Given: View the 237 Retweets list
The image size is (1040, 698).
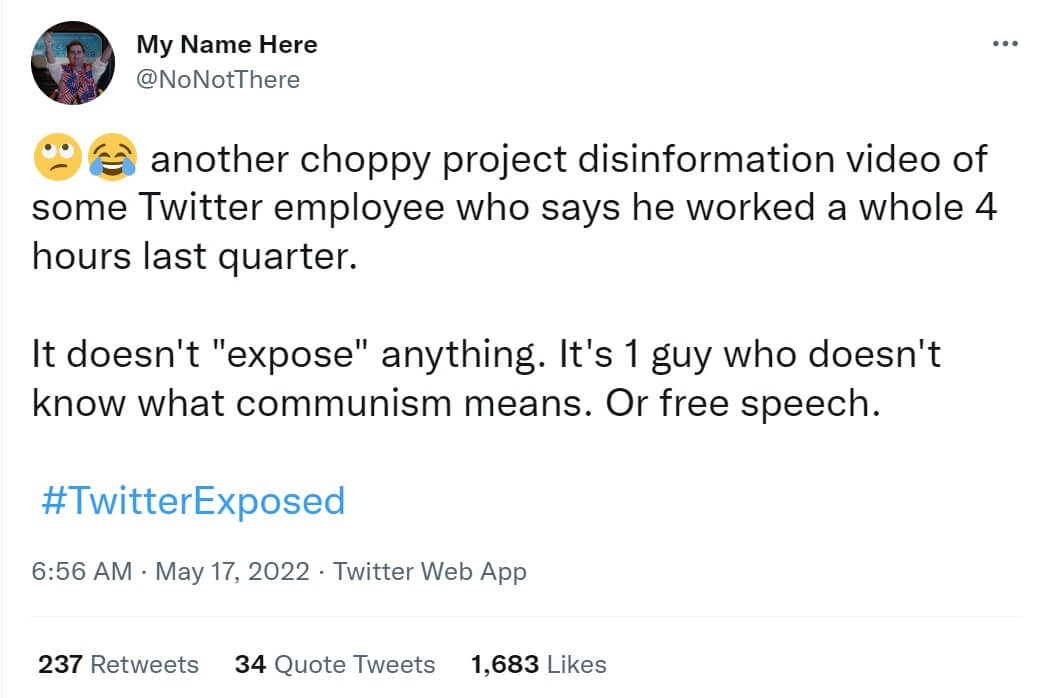Looking at the screenshot, I should [x=118, y=664].
